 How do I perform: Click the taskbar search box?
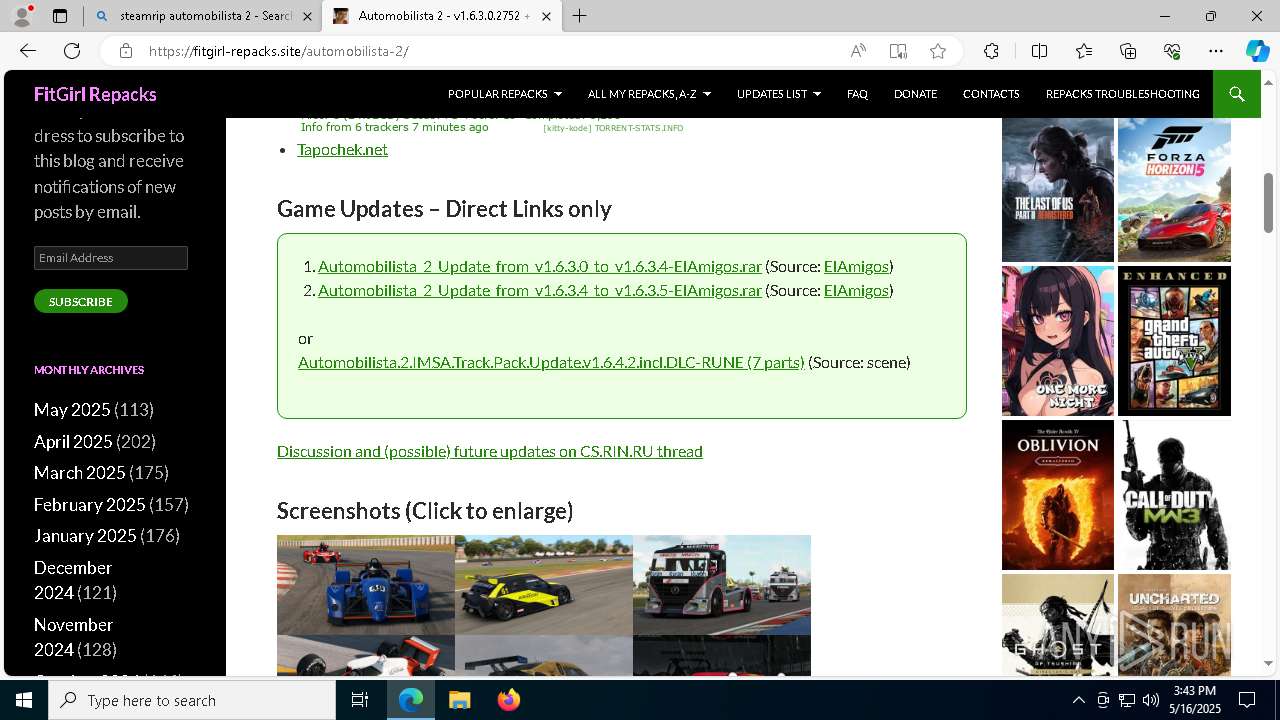coord(192,700)
